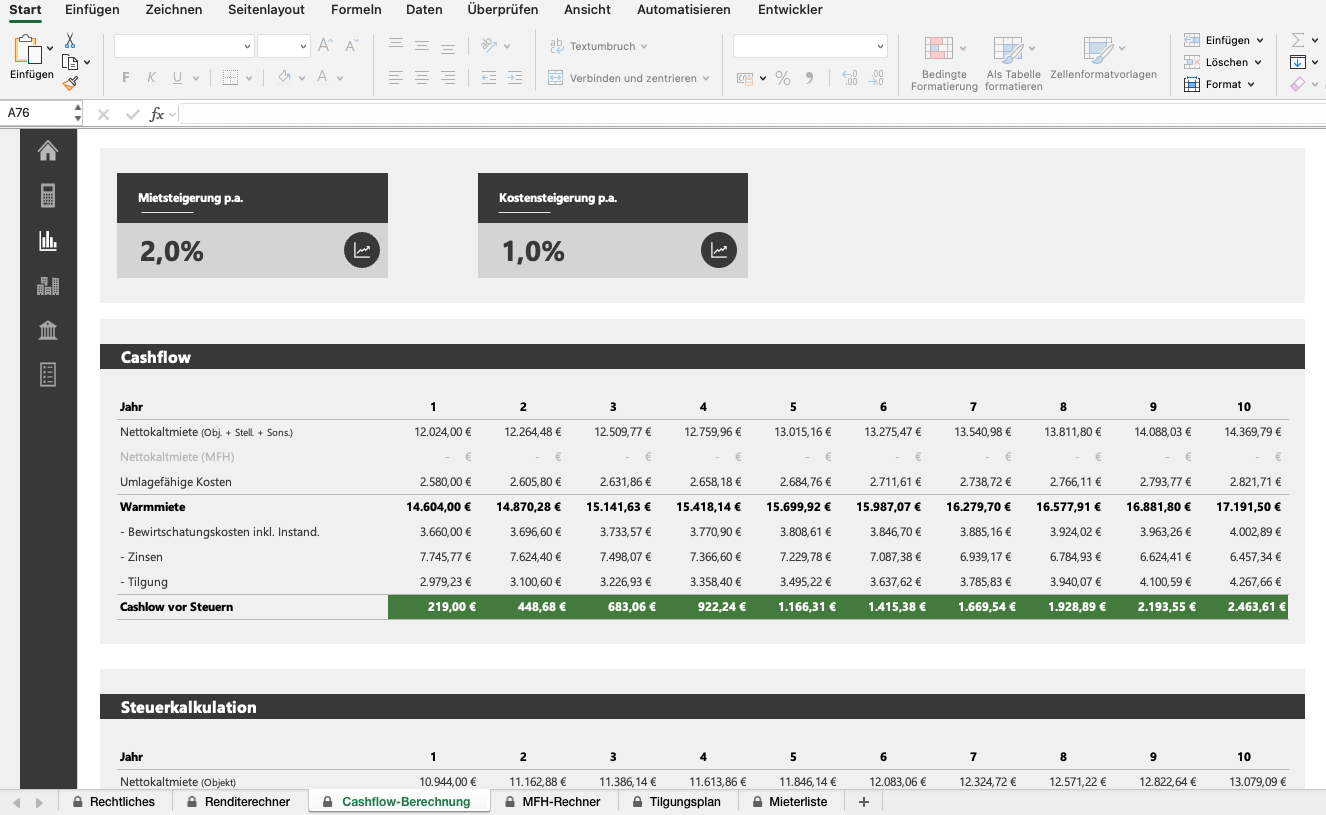Open the number format combo box
The width and height of the screenshot is (1326, 815).
pyautogui.click(x=810, y=45)
